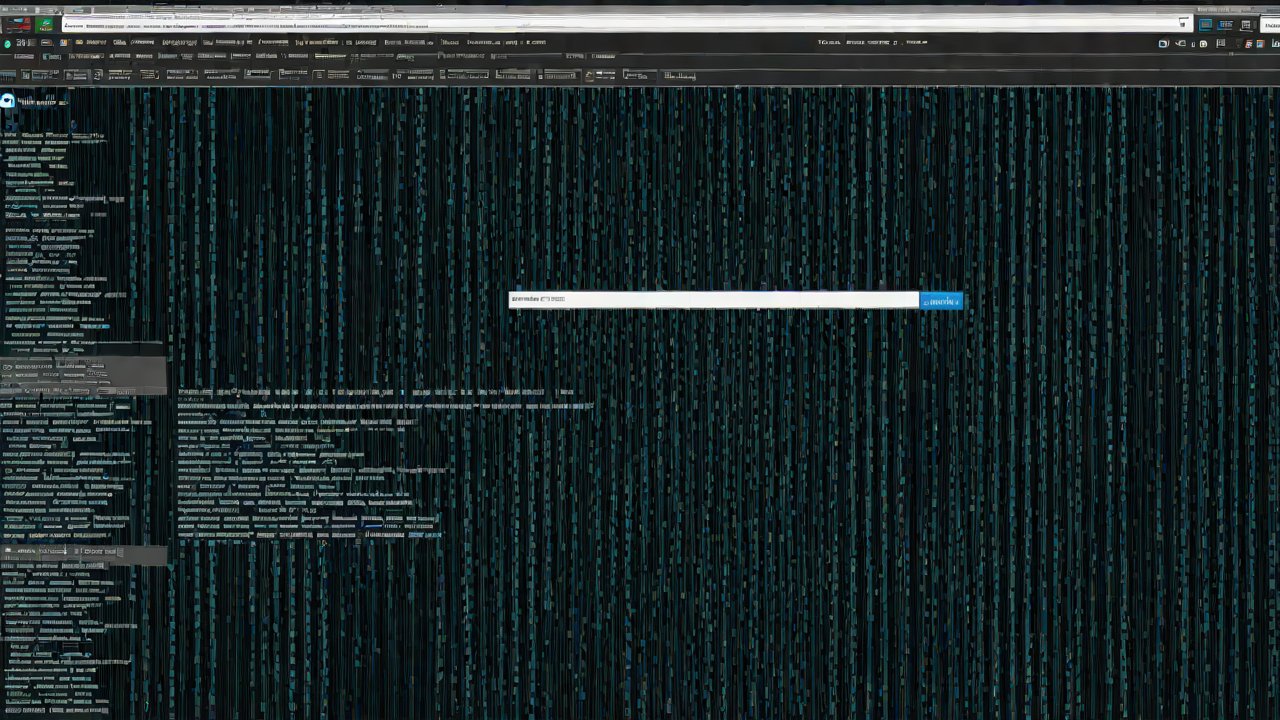Click the first square icon in right toolbar
1280x720 pixels.
[1163, 44]
